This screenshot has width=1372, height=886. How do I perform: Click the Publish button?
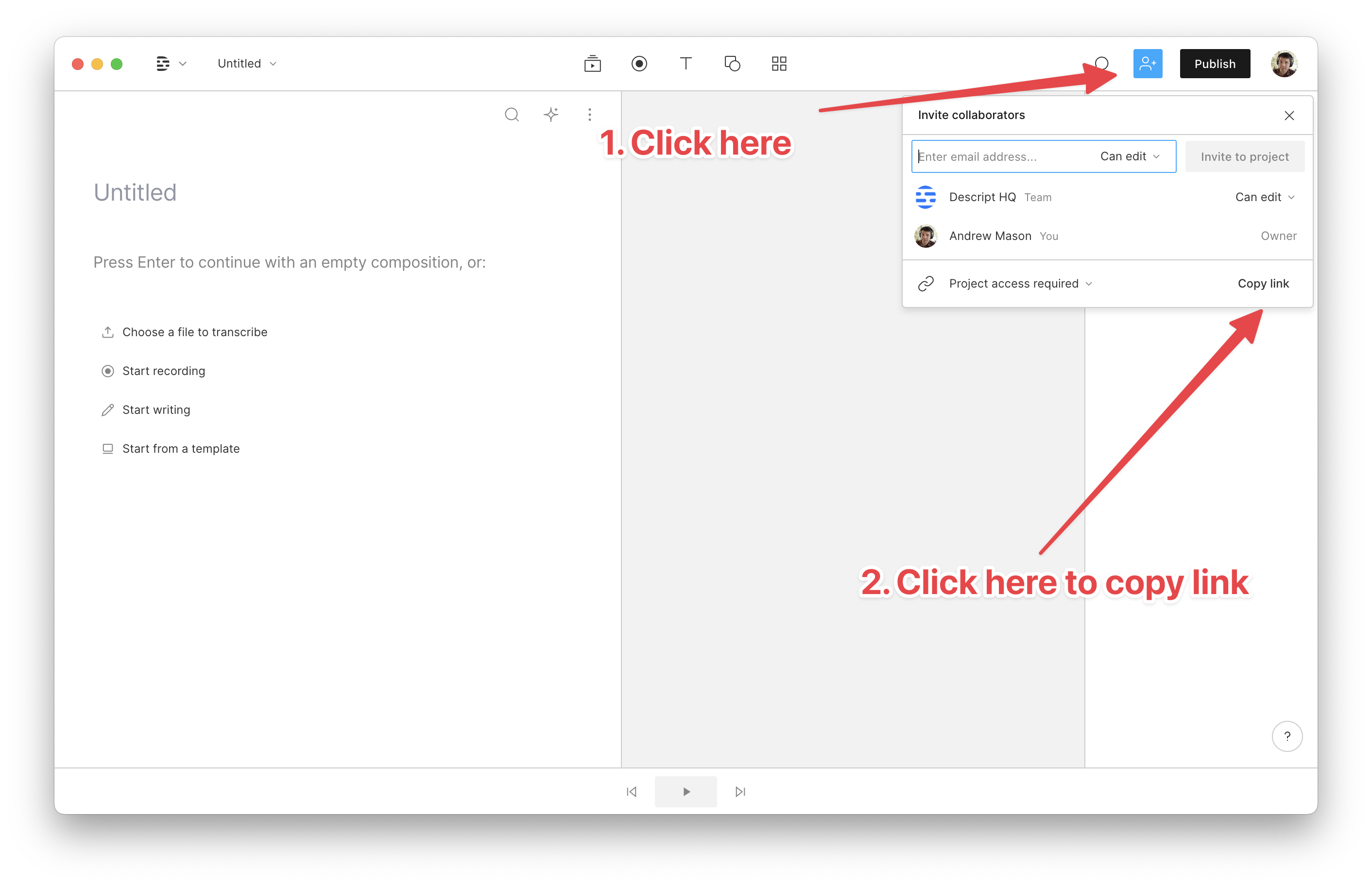click(x=1215, y=63)
